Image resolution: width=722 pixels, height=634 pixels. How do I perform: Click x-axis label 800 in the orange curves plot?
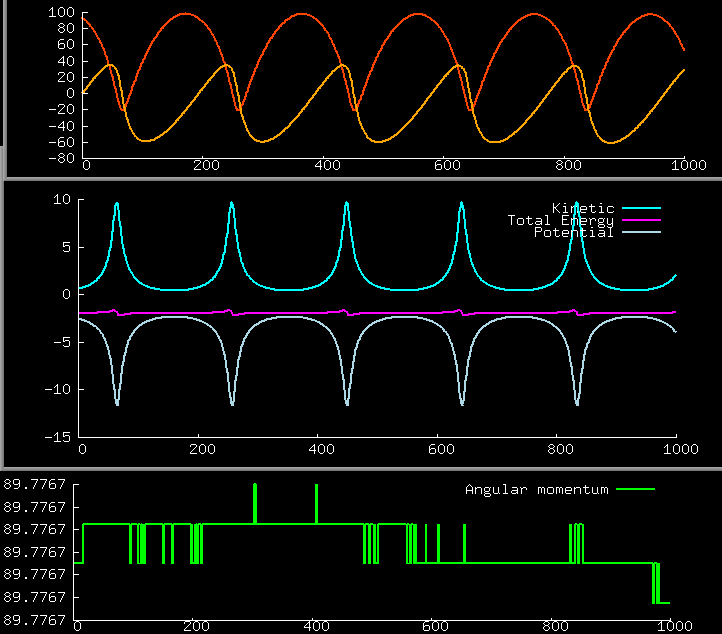coord(568,165)
